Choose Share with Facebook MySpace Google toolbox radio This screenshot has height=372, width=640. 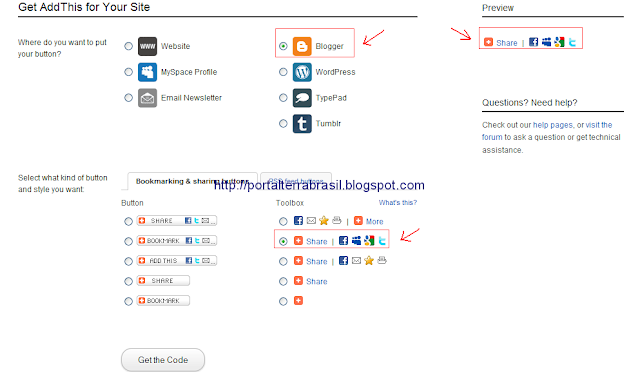coord(283,241)
